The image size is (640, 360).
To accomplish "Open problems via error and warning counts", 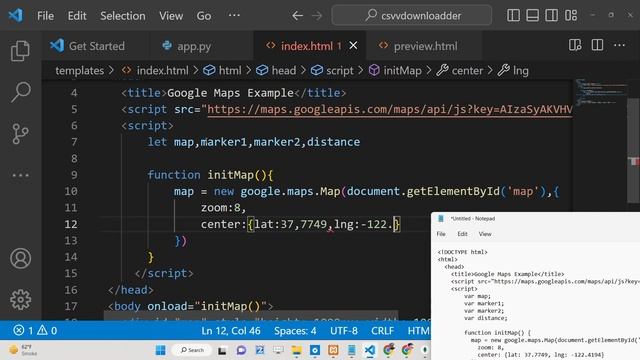I will click(35, 330).
